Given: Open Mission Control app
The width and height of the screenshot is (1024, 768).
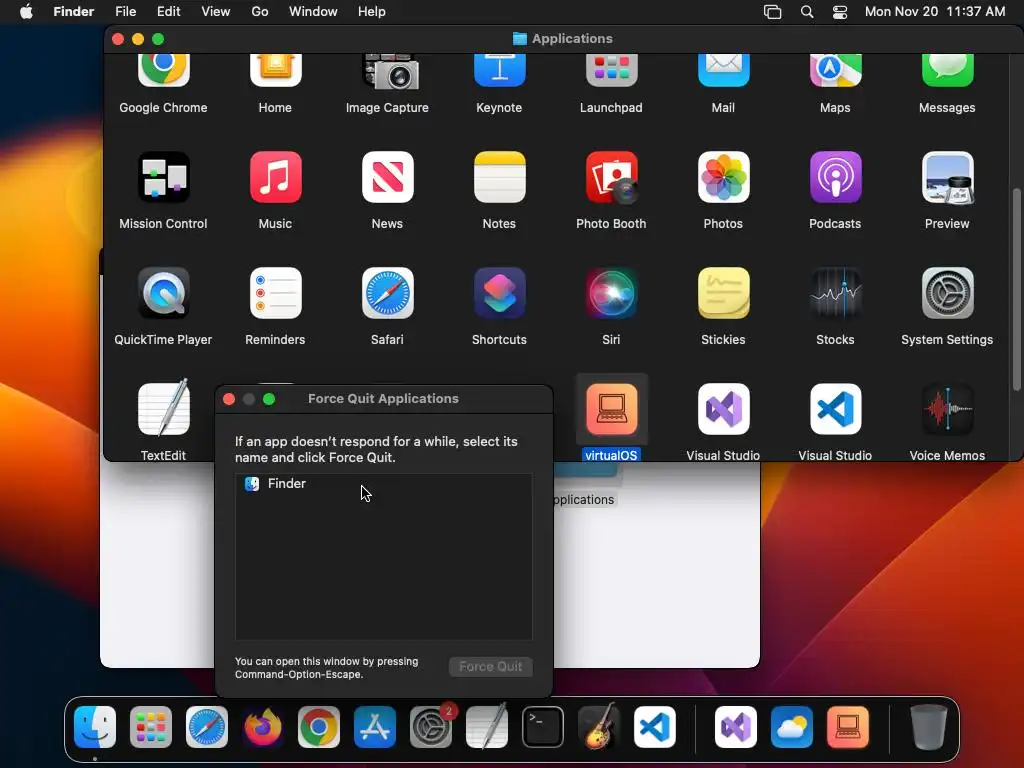Looking at the screenshot, I should pyautogui.click(x=163, y=177).
